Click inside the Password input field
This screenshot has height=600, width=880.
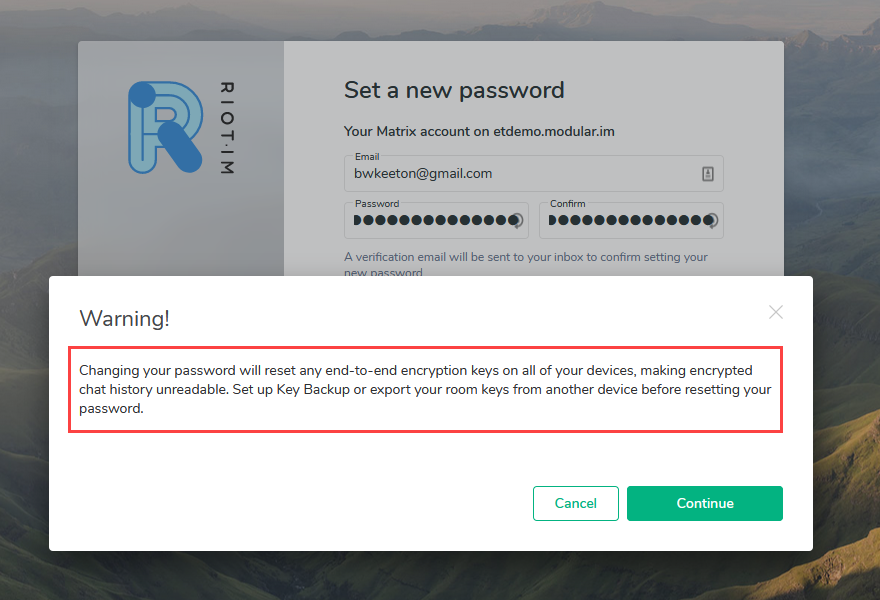430,221
